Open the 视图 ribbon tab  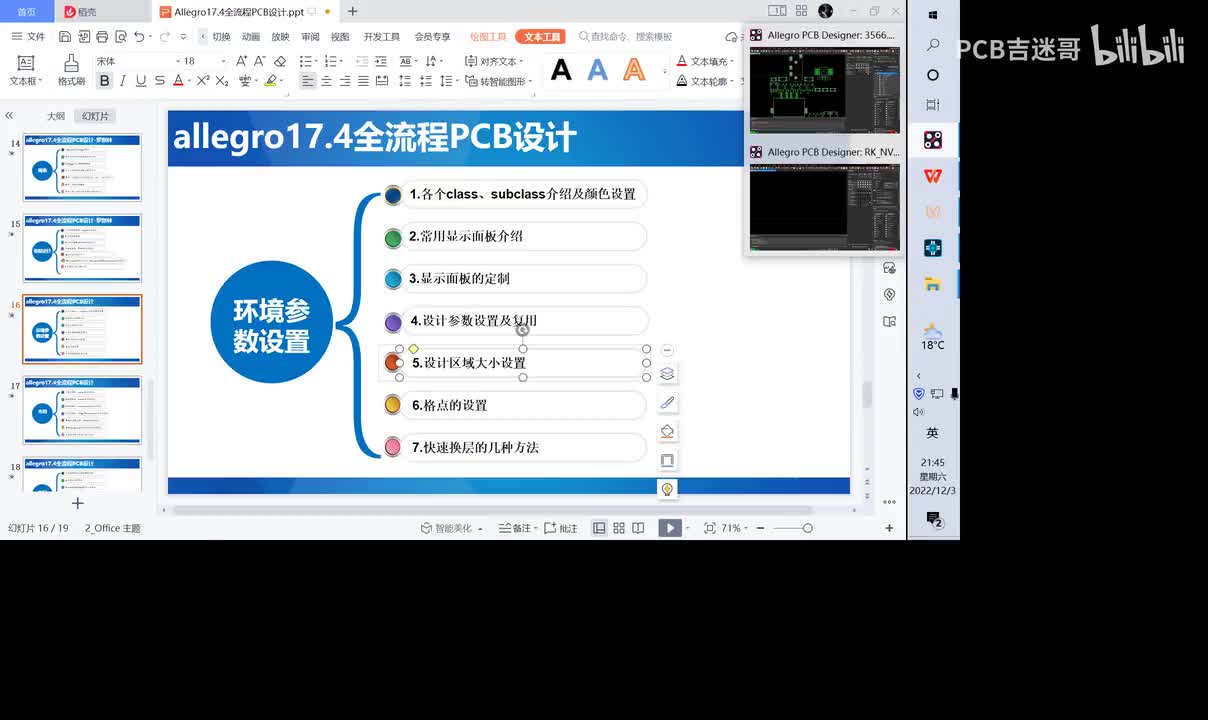340,36
